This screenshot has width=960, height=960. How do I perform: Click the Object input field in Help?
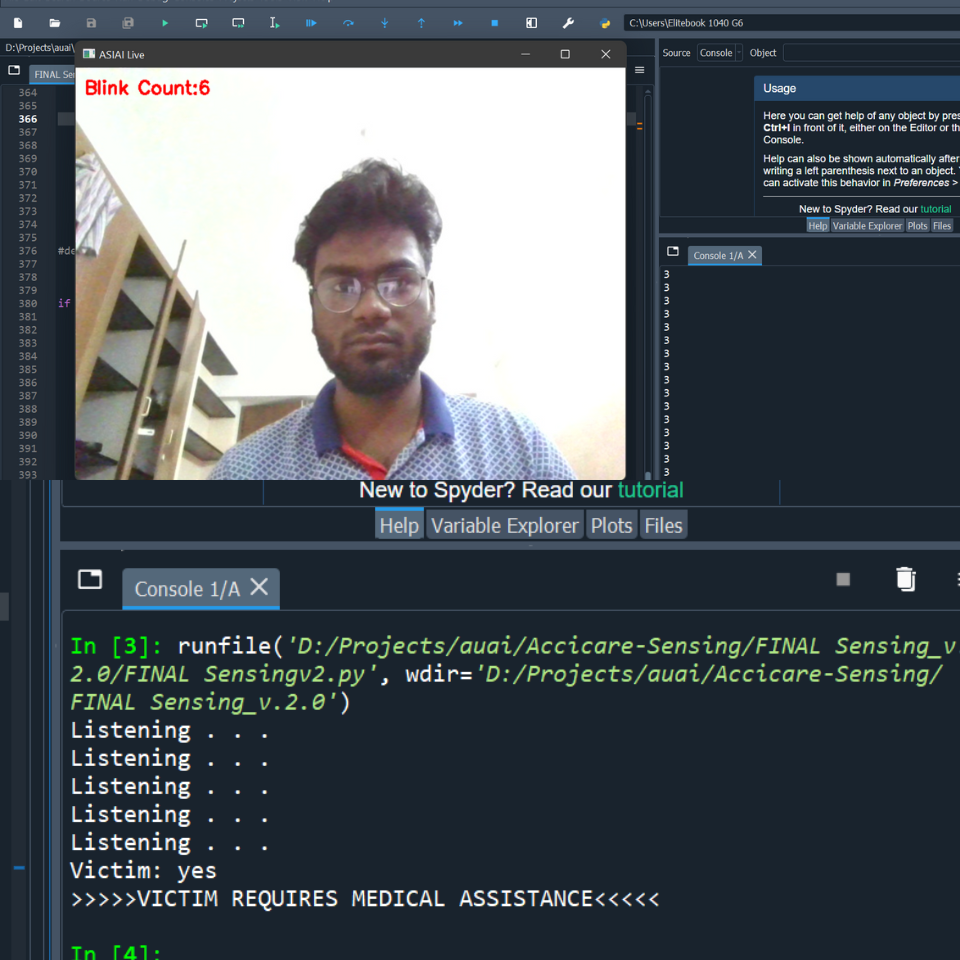(x=870, y=53)
